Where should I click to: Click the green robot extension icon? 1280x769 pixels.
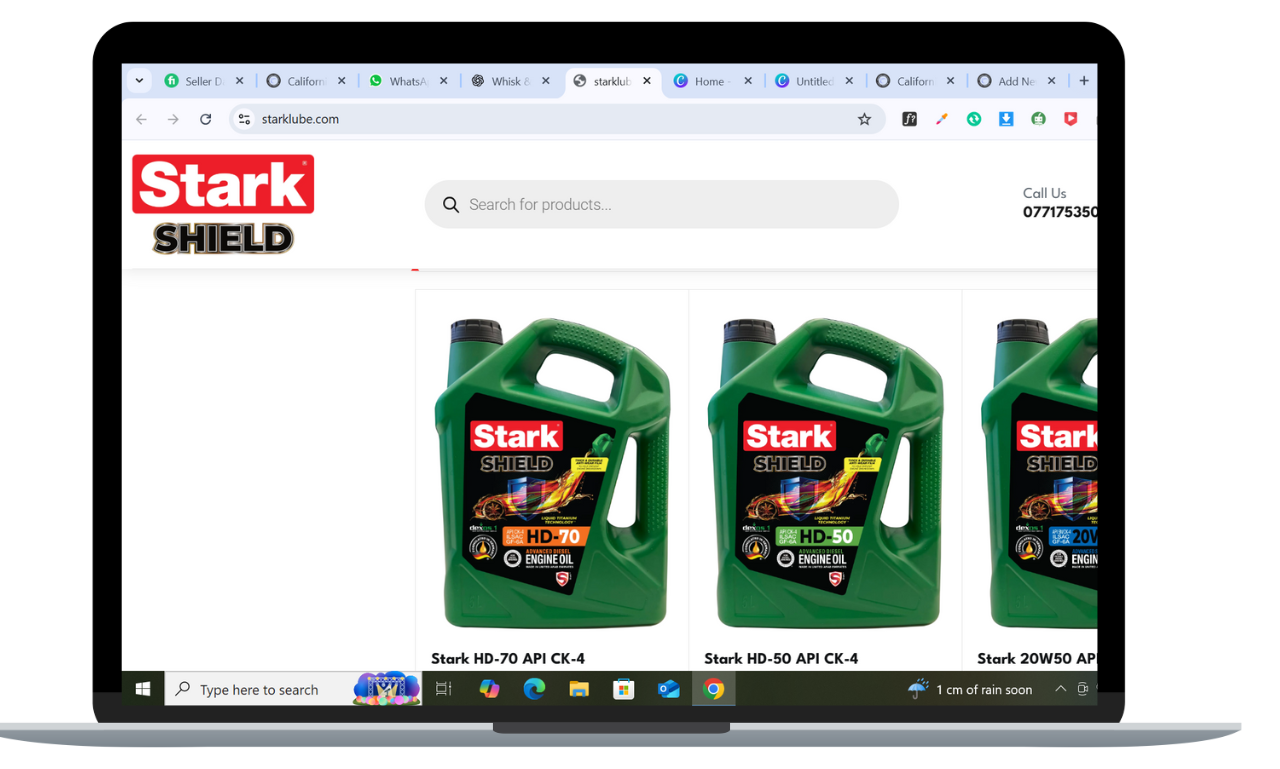pyautogui.click(x=1038, y=119)
